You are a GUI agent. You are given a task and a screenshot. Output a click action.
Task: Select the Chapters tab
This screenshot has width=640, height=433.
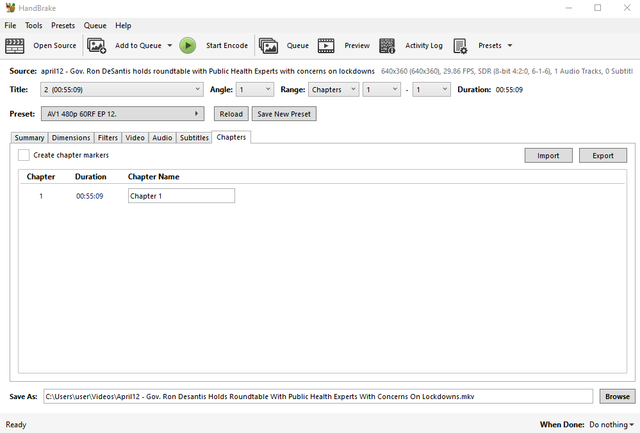point(231,137)
